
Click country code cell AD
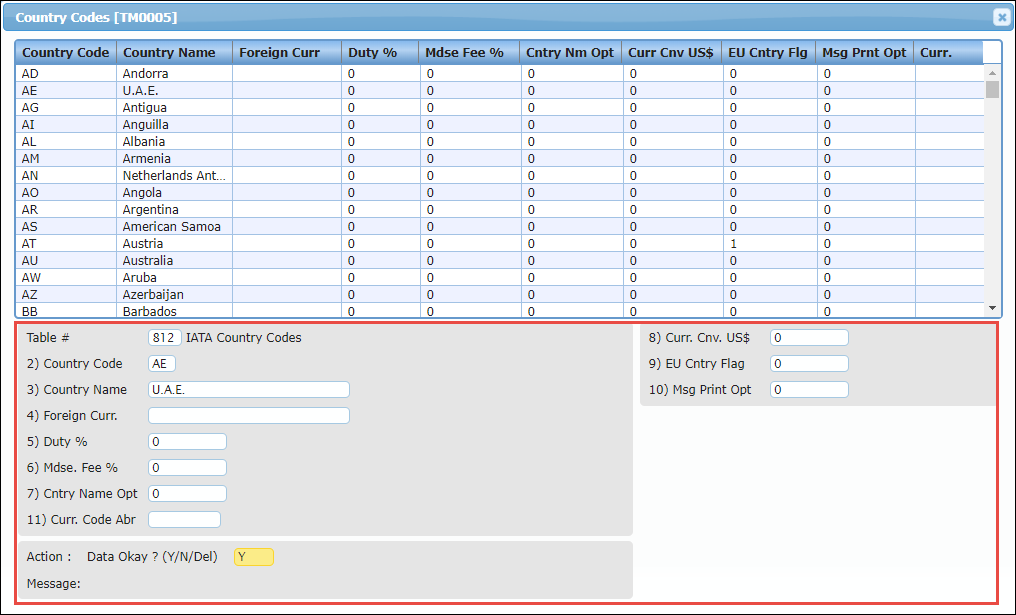click(66, 73)
